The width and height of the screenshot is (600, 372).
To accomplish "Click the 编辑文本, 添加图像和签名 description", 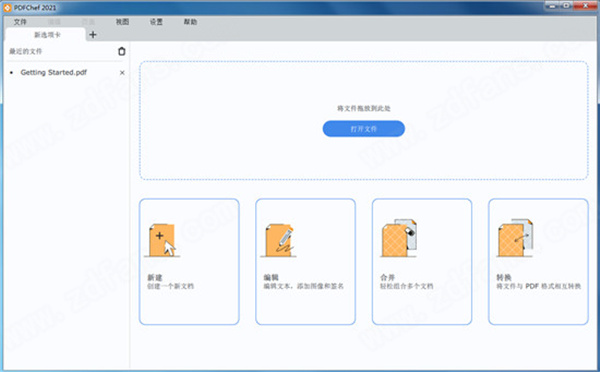I will tap(303, 286).
